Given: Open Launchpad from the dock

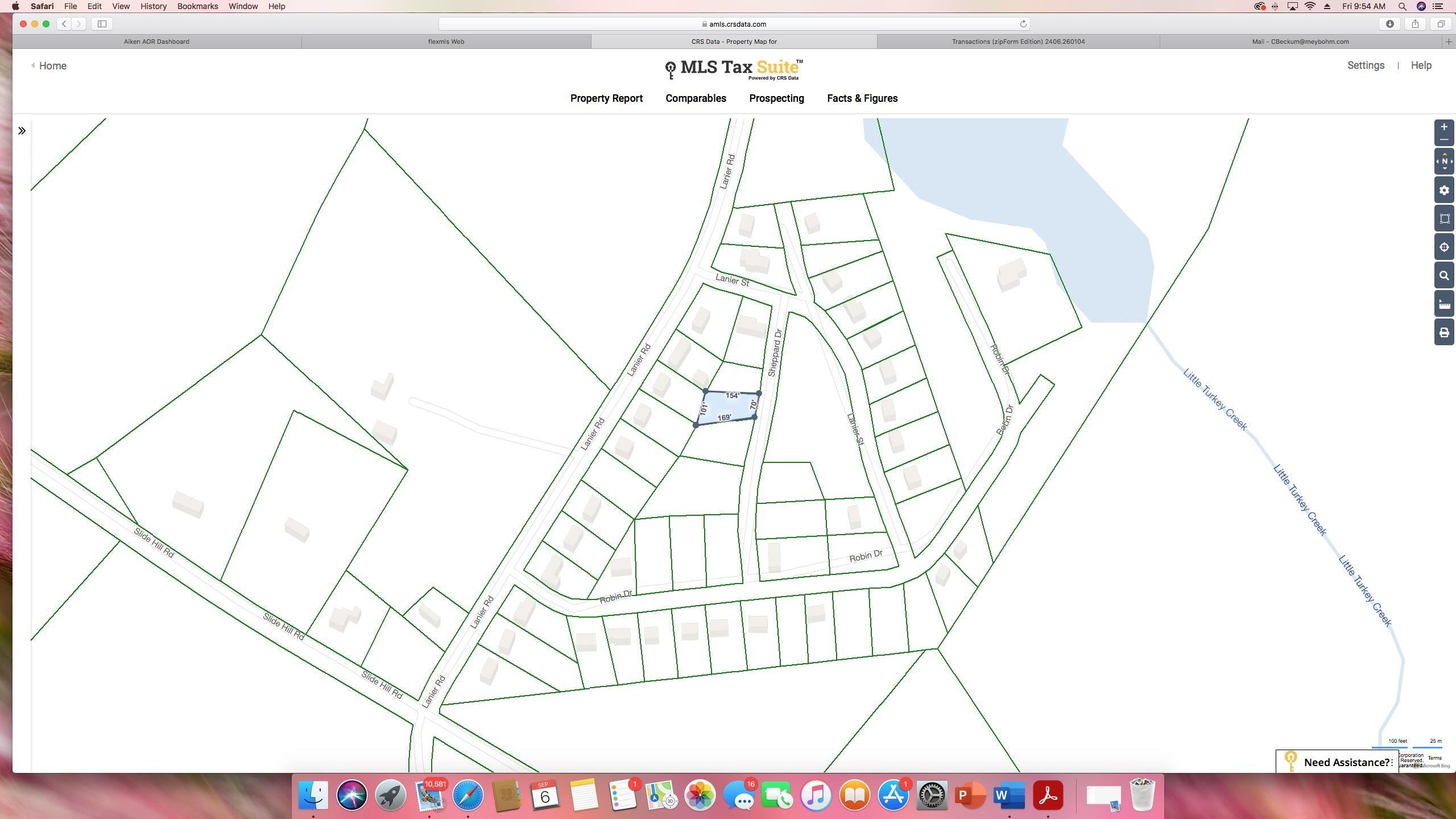Looking at the screenshot, I should [390, 795].
